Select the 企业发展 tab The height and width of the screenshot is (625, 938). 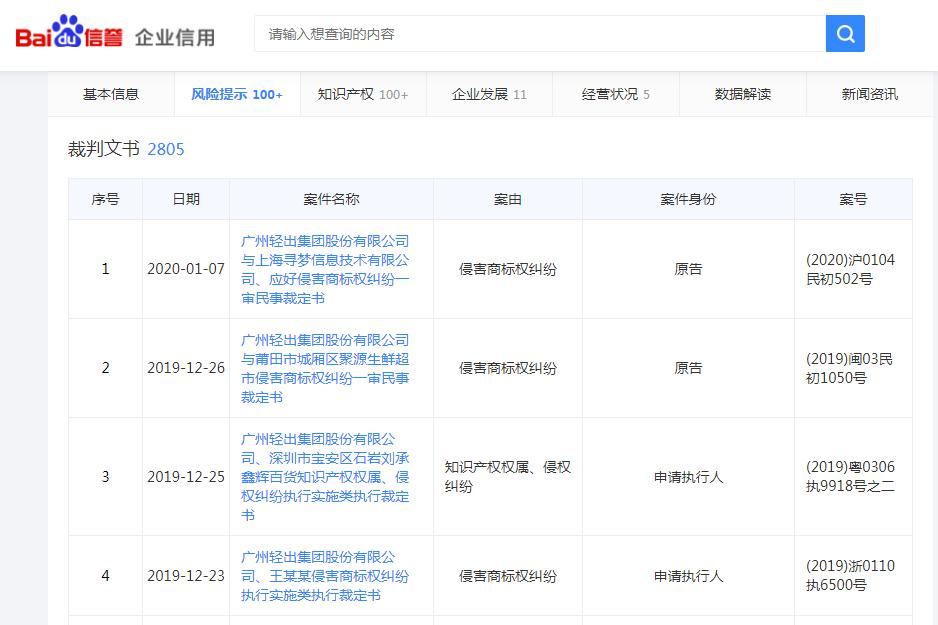pos(489,94)
